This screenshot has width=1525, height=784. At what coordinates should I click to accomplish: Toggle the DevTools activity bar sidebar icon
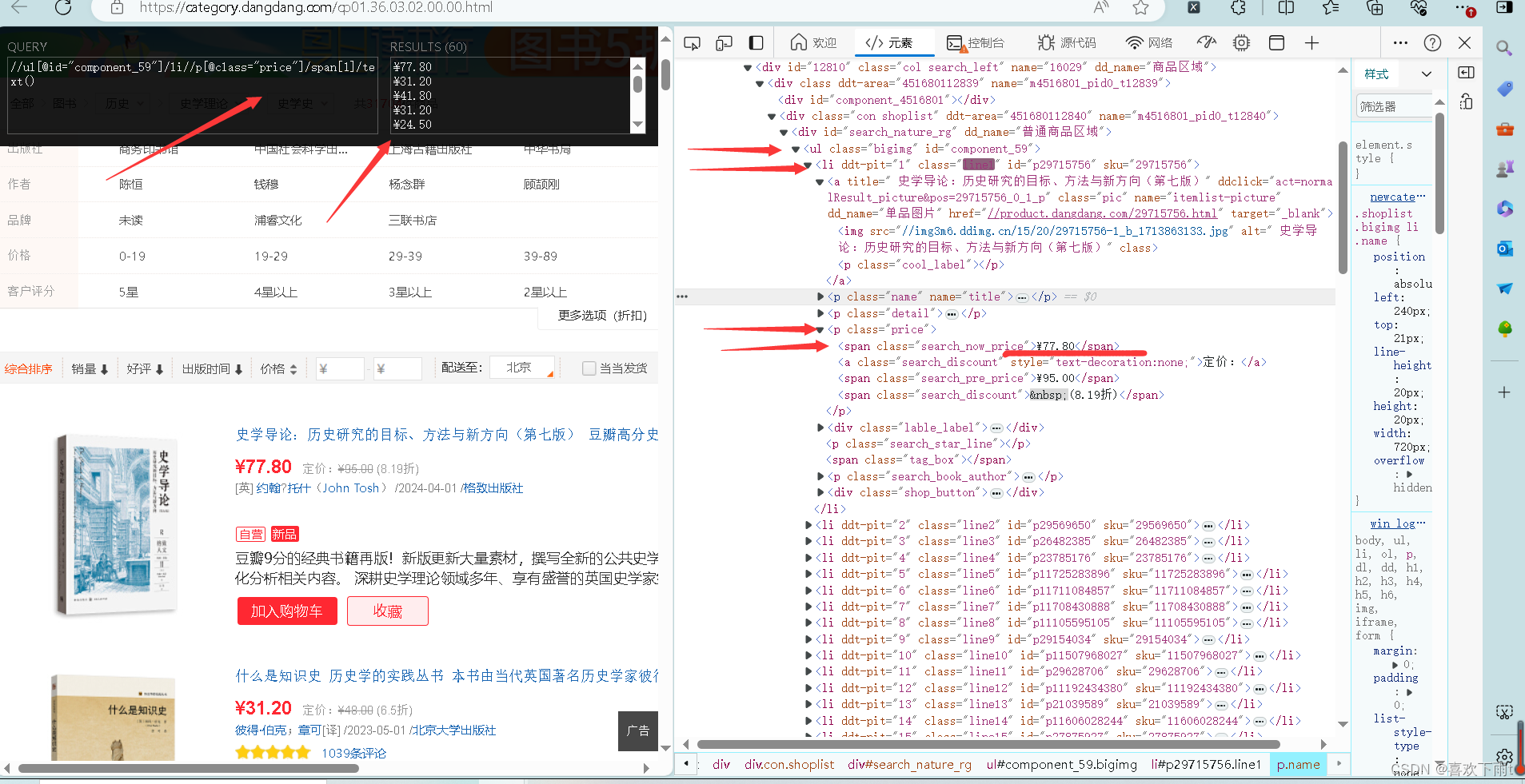756,43
